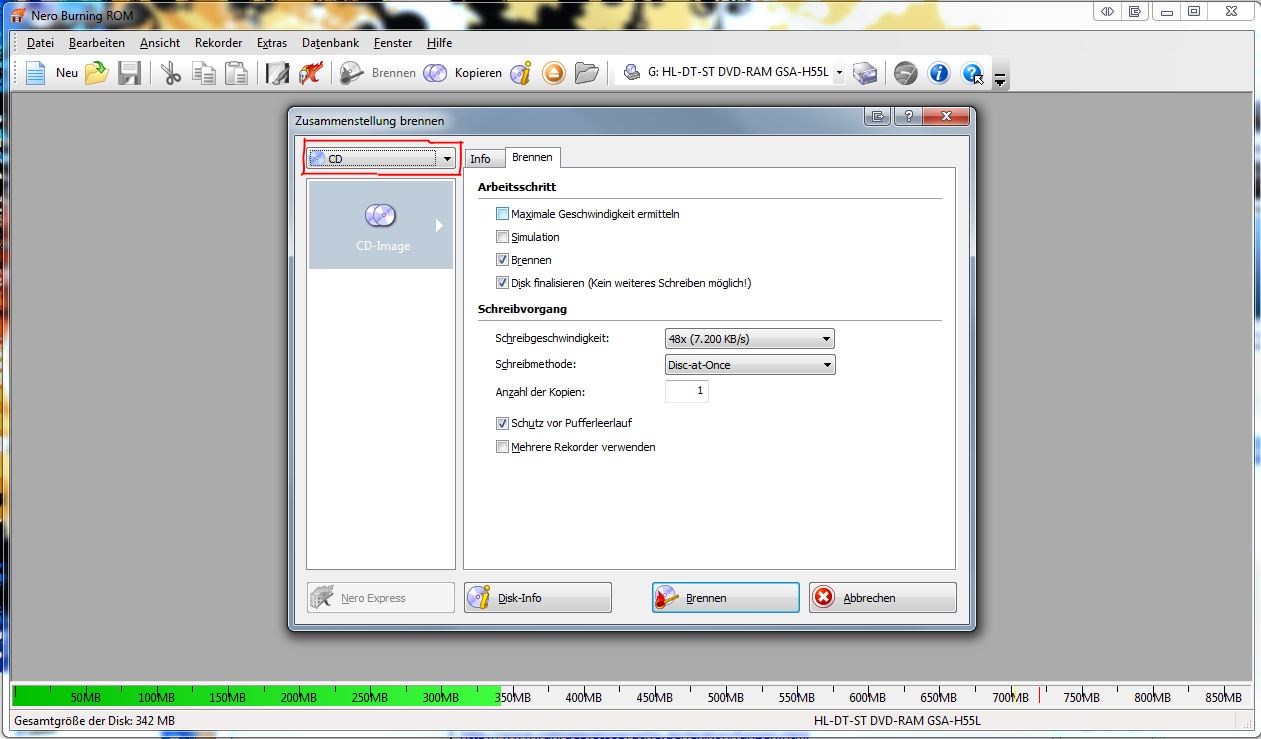Click the disc info toolbar icon

click(521, 73)
